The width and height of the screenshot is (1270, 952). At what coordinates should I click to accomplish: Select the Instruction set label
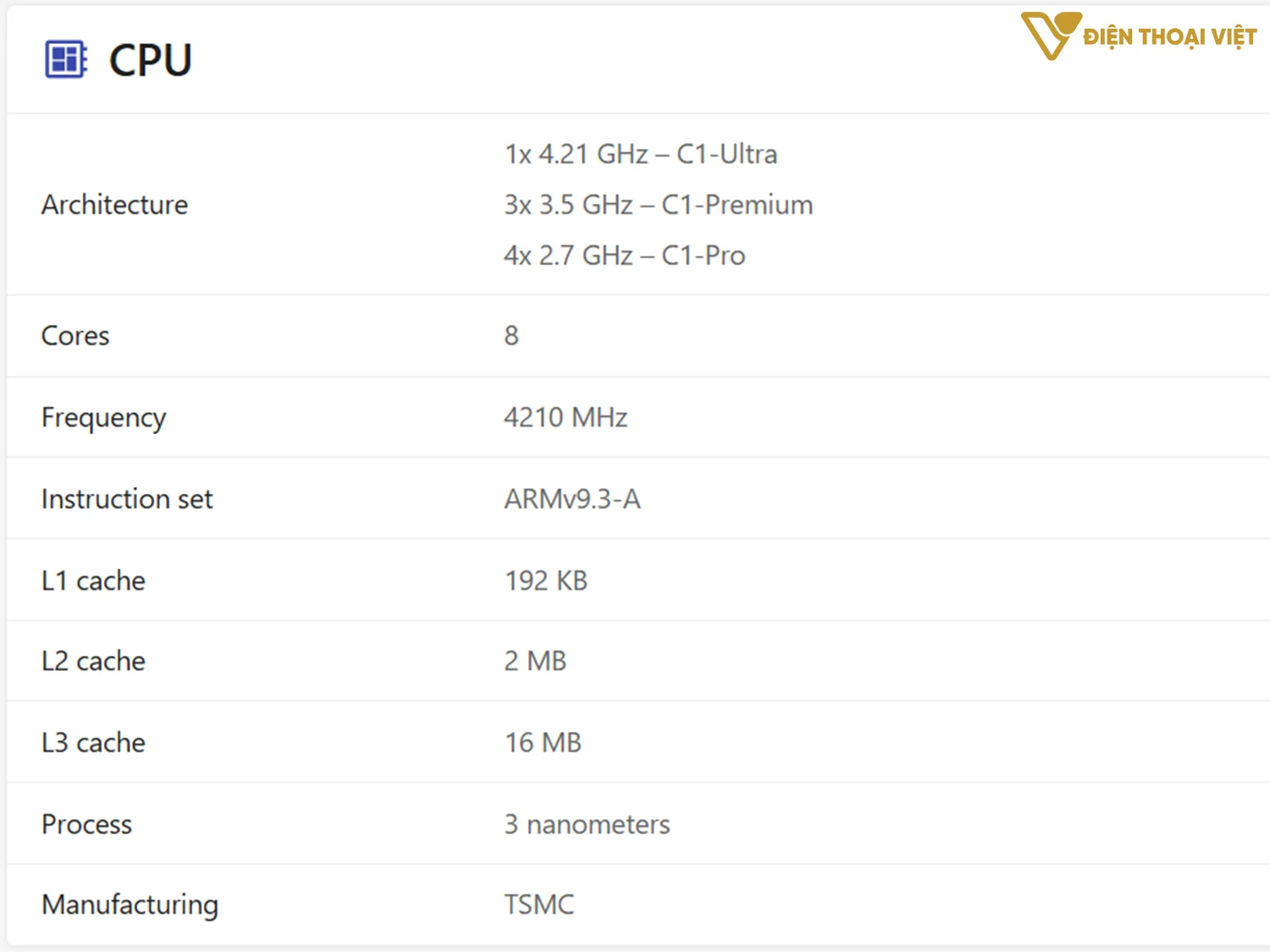tap(127, 499)
